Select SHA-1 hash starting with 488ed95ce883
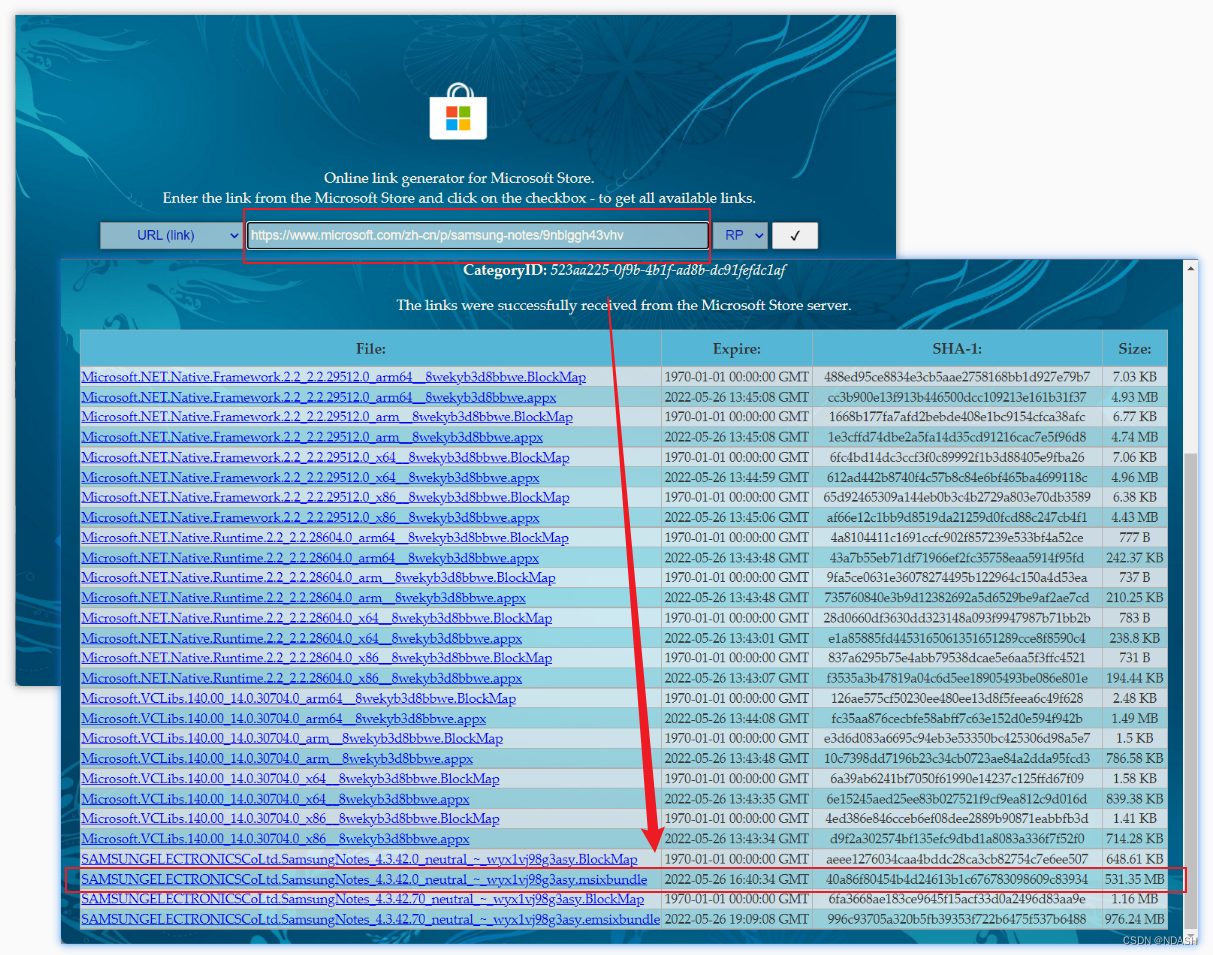The height and width of the screenshot is (955, 1213). click(957, 377)
